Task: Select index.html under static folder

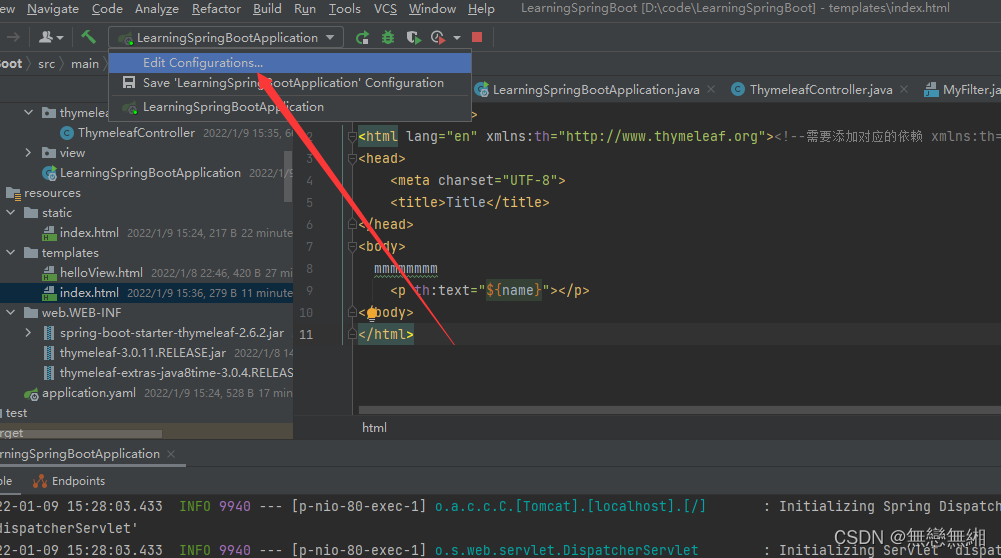Action: click(x=89, y=233)
